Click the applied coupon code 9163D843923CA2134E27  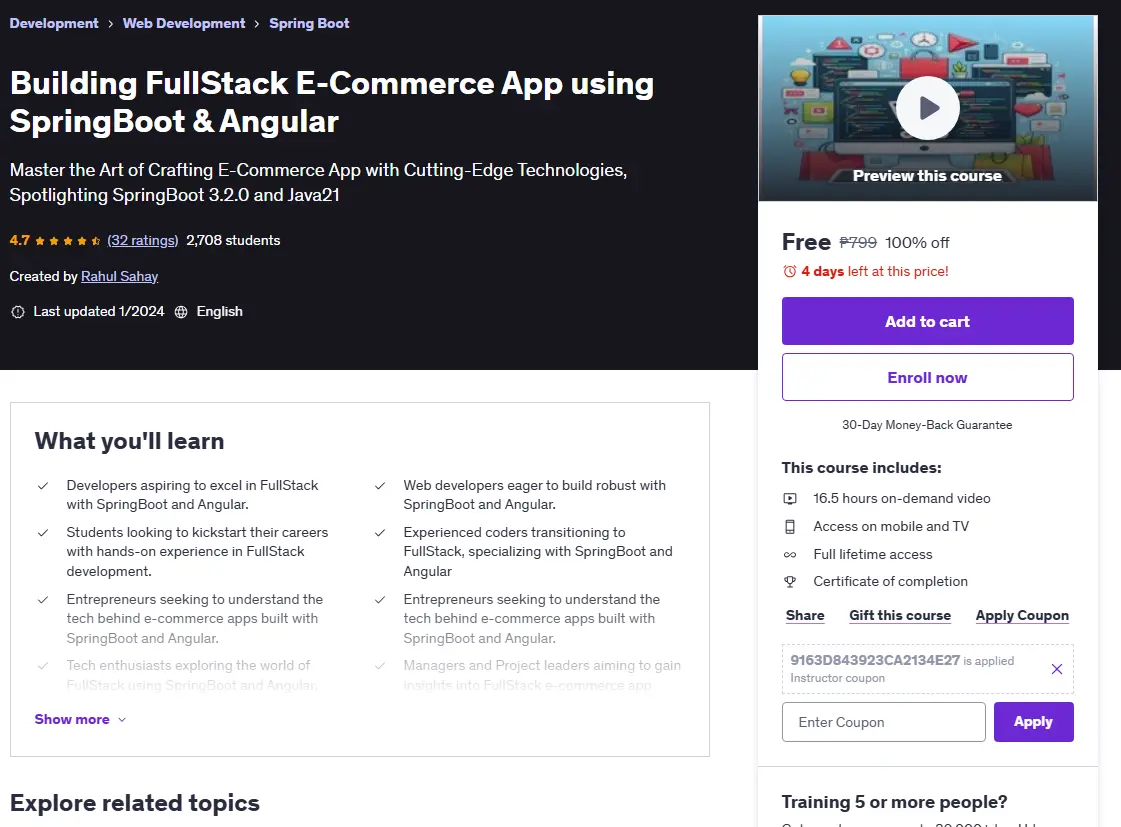click(875, 660)
